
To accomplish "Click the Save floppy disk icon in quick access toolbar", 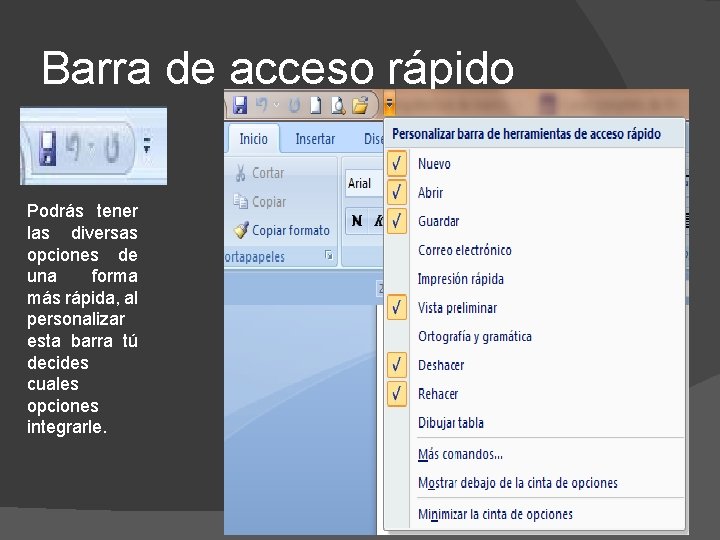I will pos(240,105).
